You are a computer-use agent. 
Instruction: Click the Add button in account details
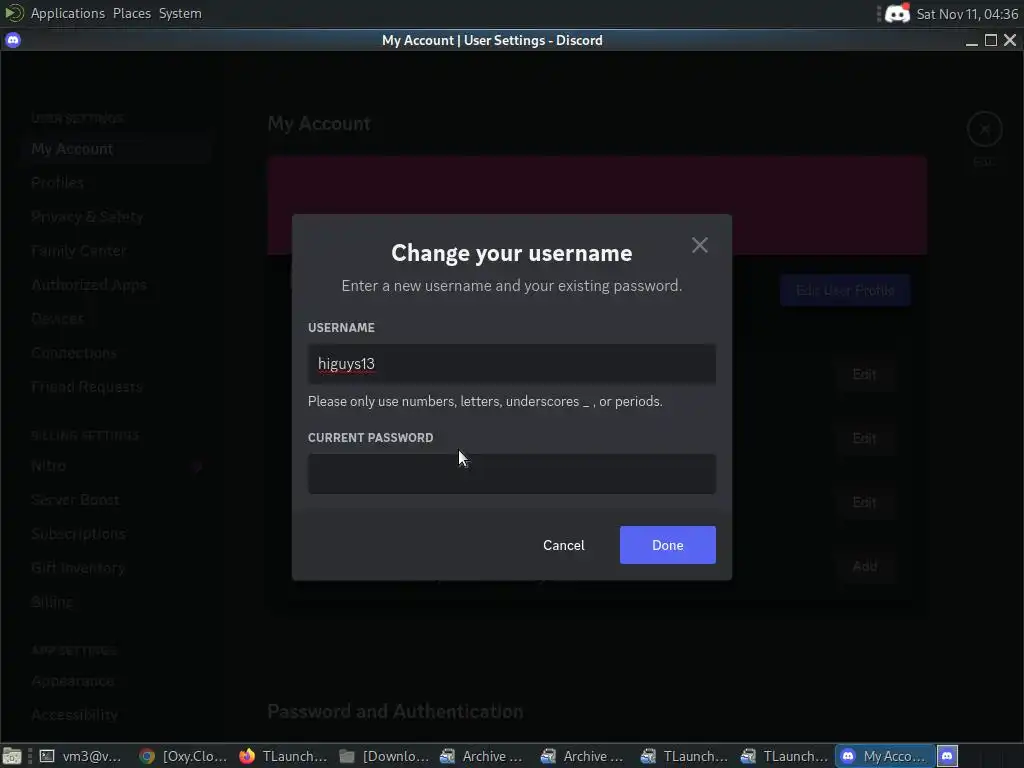point(864,566)
